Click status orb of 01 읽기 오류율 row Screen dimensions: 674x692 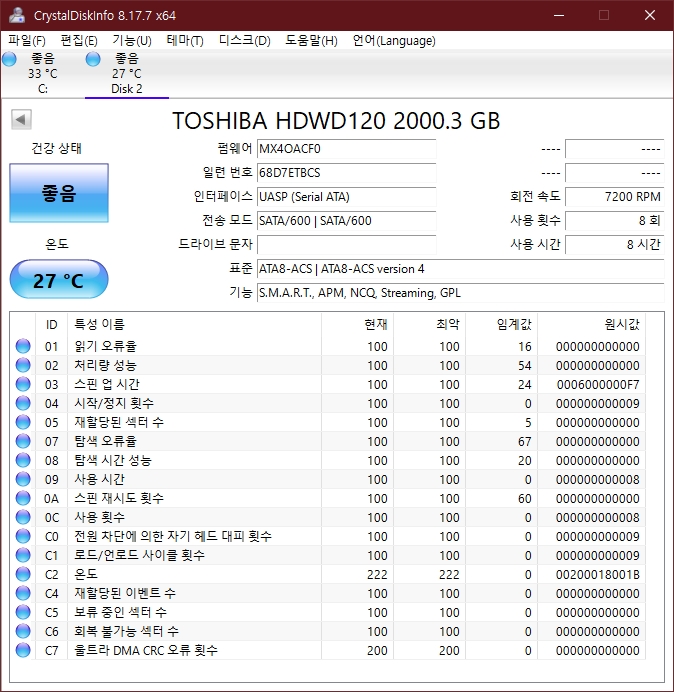coord(23,346)
